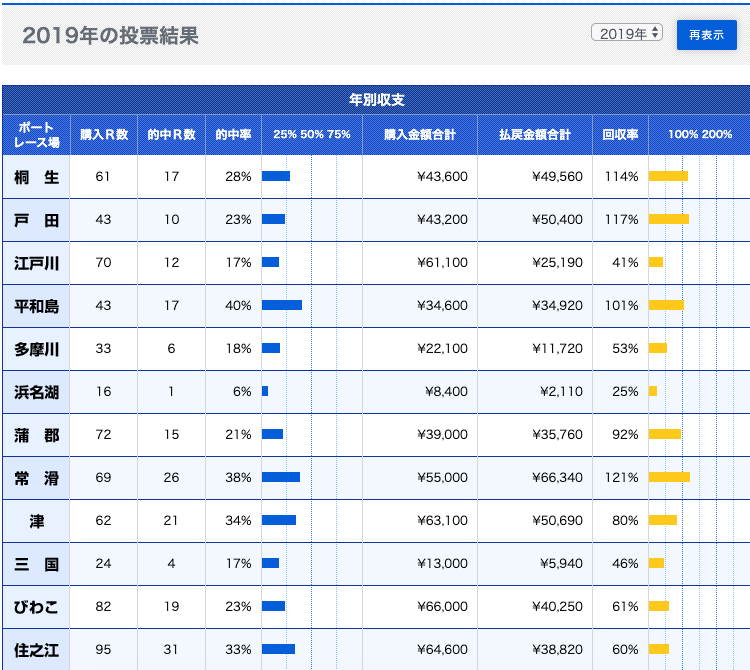Screen dimensions: 750x670
Task: Select the びわこ venue row label
Action: pos(36,607)
